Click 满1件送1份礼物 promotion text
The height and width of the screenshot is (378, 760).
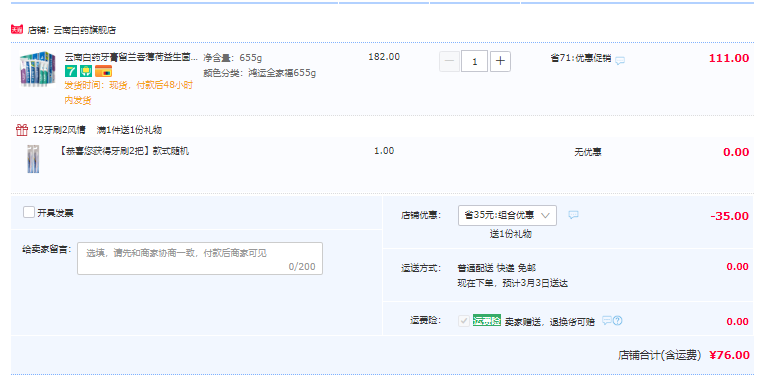click(x=129, y=130)
